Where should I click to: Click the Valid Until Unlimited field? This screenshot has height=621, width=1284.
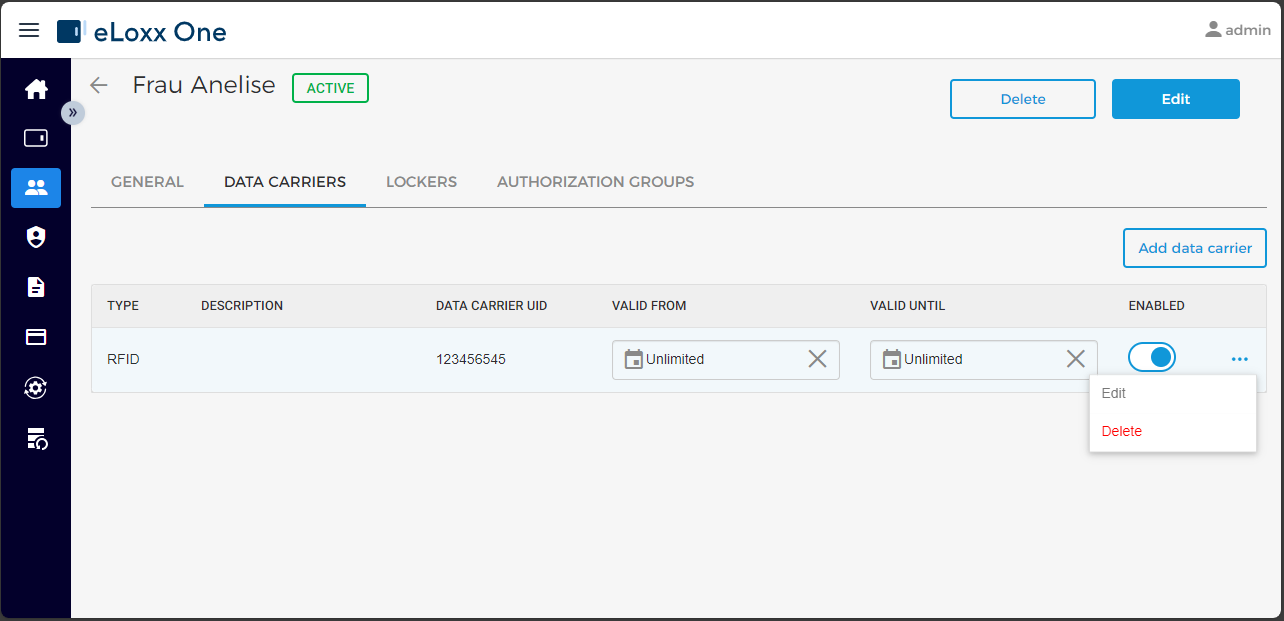(x=984, y=360)
